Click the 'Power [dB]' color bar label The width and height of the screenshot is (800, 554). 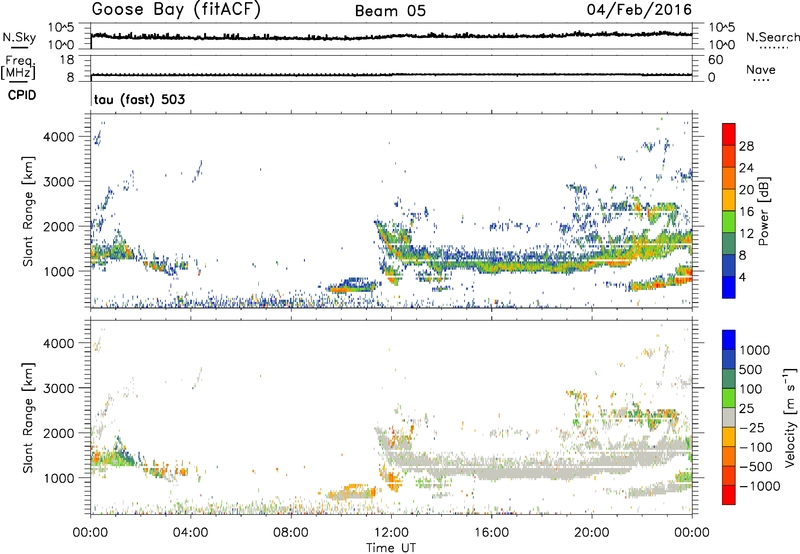point(763,211)
